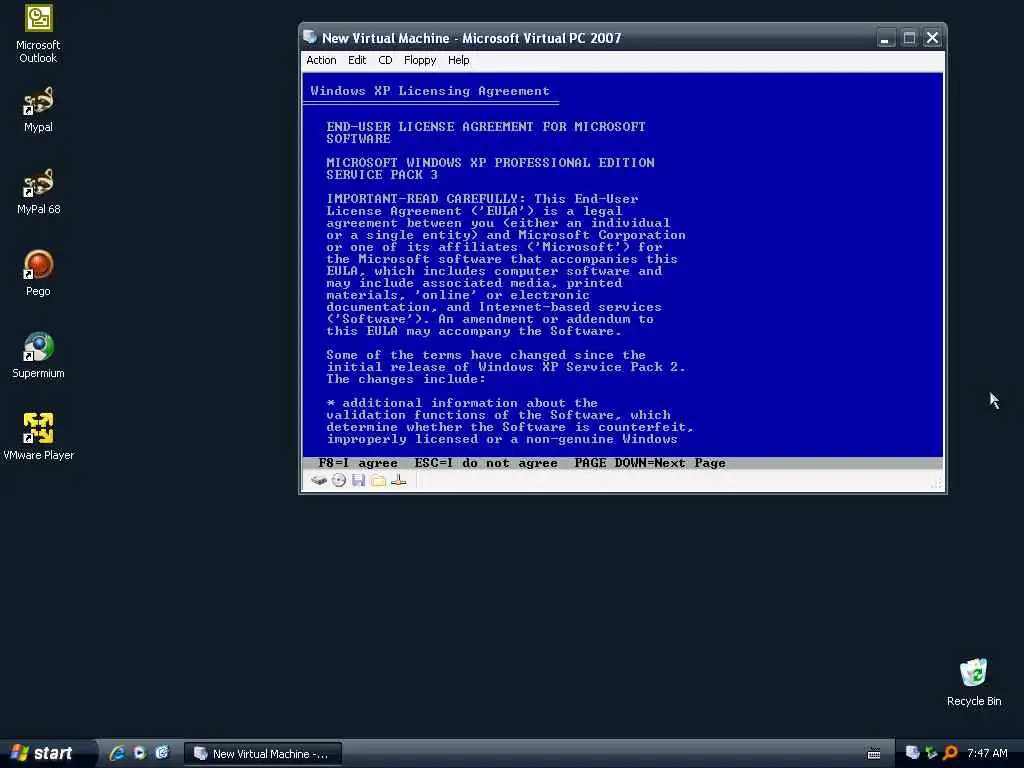This screenshot has height=768, width=1024.
Task: Click the Virtual PC title bar app icon
Action: 310,37
